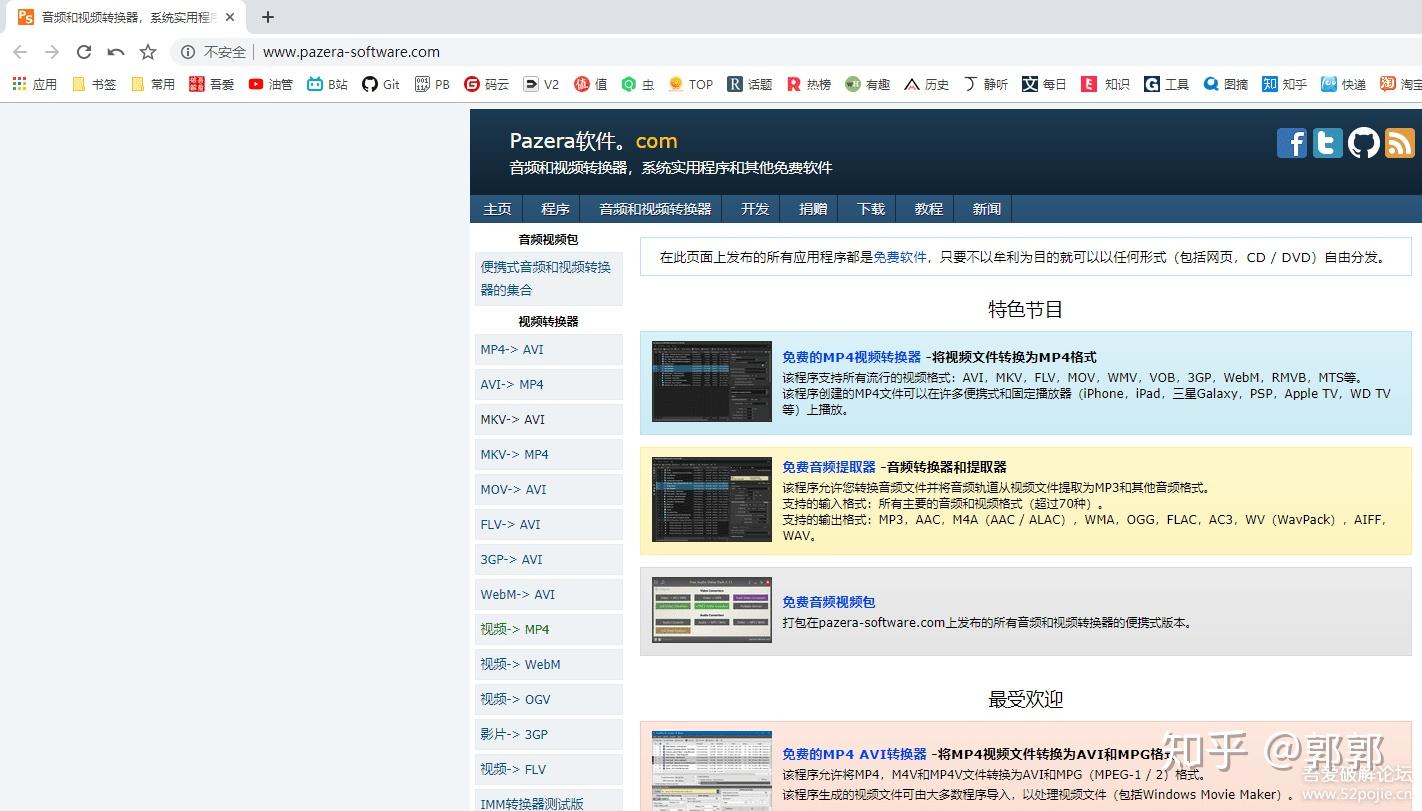Open the 书签 bookmark folder
Image resolution: width=1422 pixels, height=811 pixels.
point(94,84)
